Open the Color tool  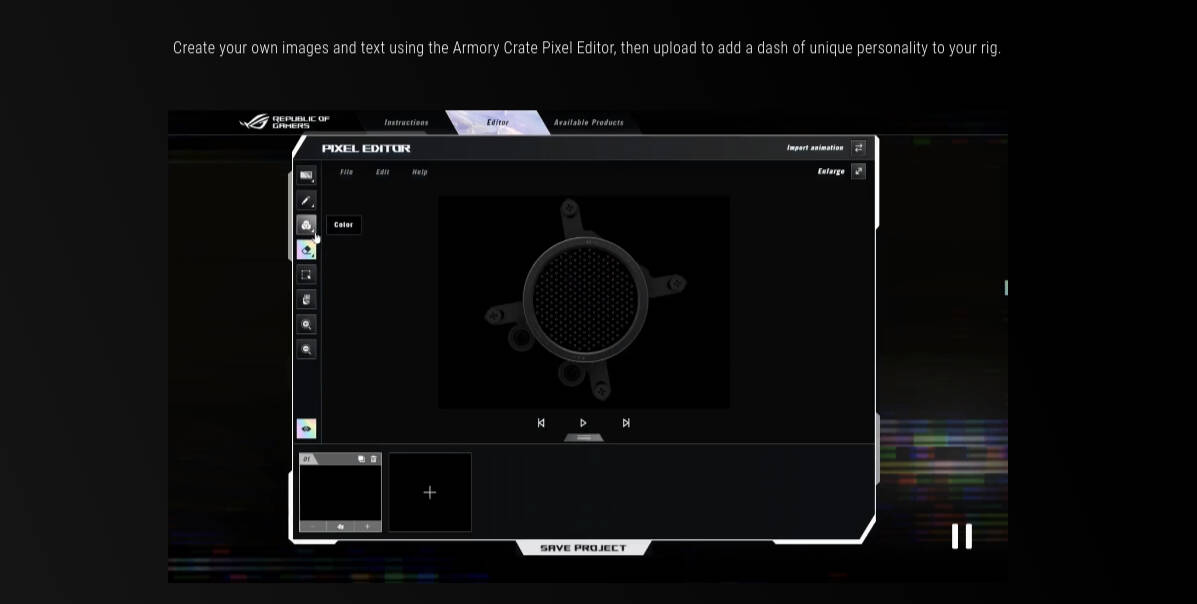click(x=306, y=225)
